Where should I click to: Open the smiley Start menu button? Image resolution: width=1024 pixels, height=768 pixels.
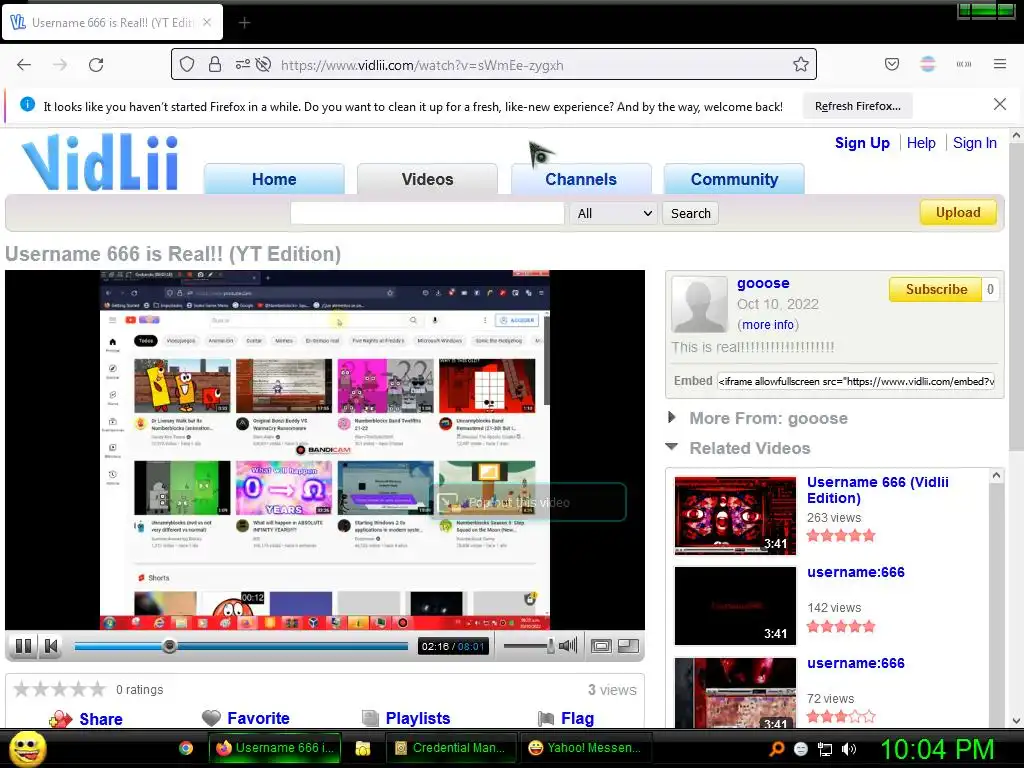(27, 748)
